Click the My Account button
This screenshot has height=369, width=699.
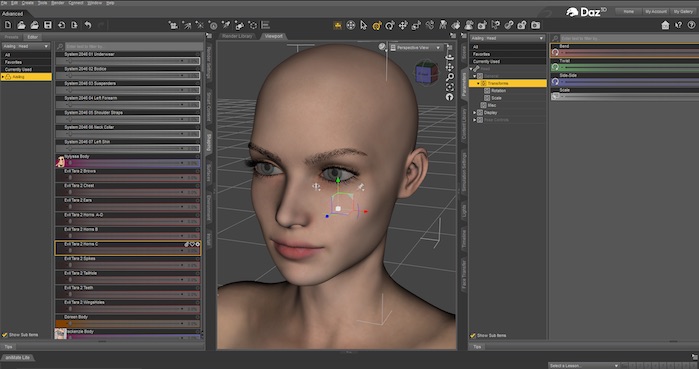pos(656,12)
